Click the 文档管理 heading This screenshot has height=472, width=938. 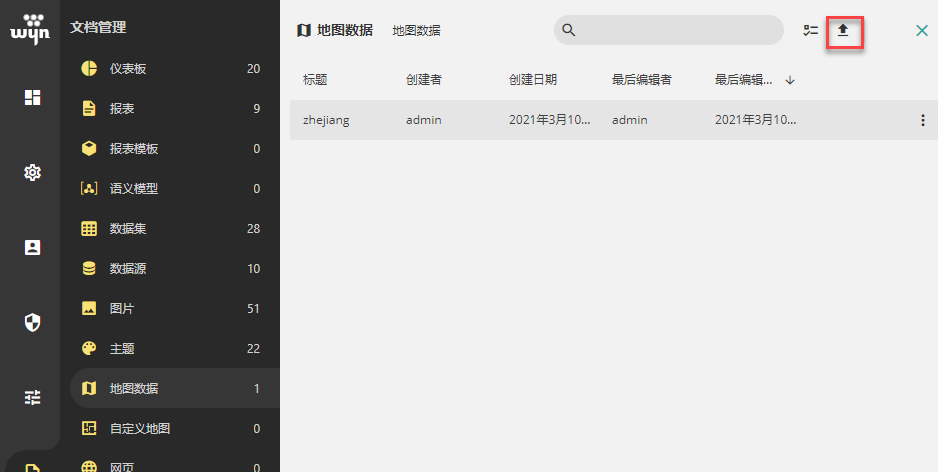point(98,28)
